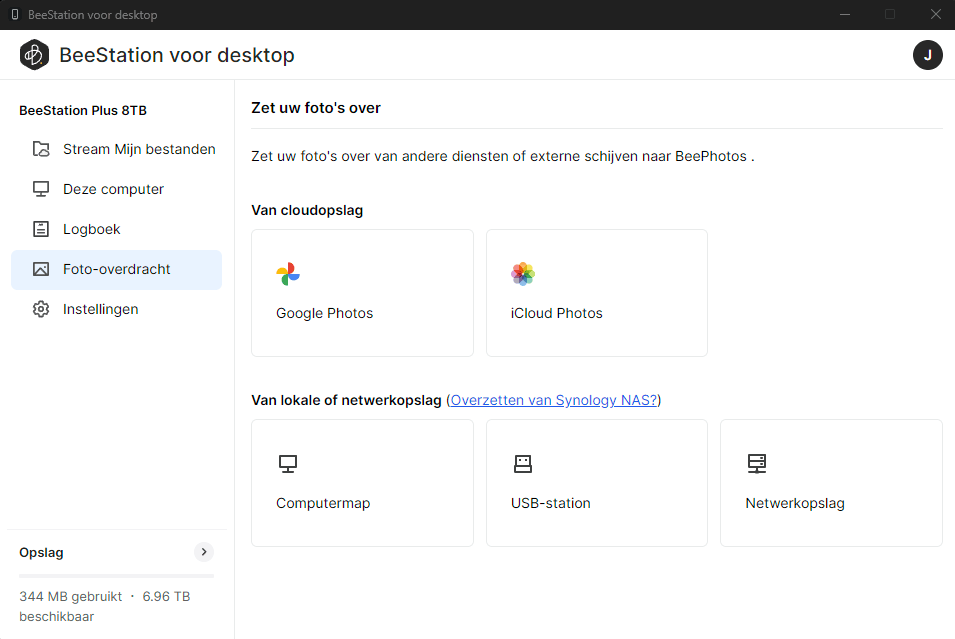Click the Van cloudopslag heading
The width and height of the screenshot is (955, 639).
[307, 210]
